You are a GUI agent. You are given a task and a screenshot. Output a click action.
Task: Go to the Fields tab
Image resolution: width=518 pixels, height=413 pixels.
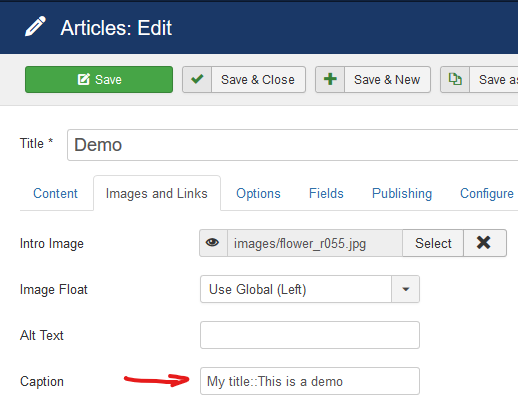[326, 193]
